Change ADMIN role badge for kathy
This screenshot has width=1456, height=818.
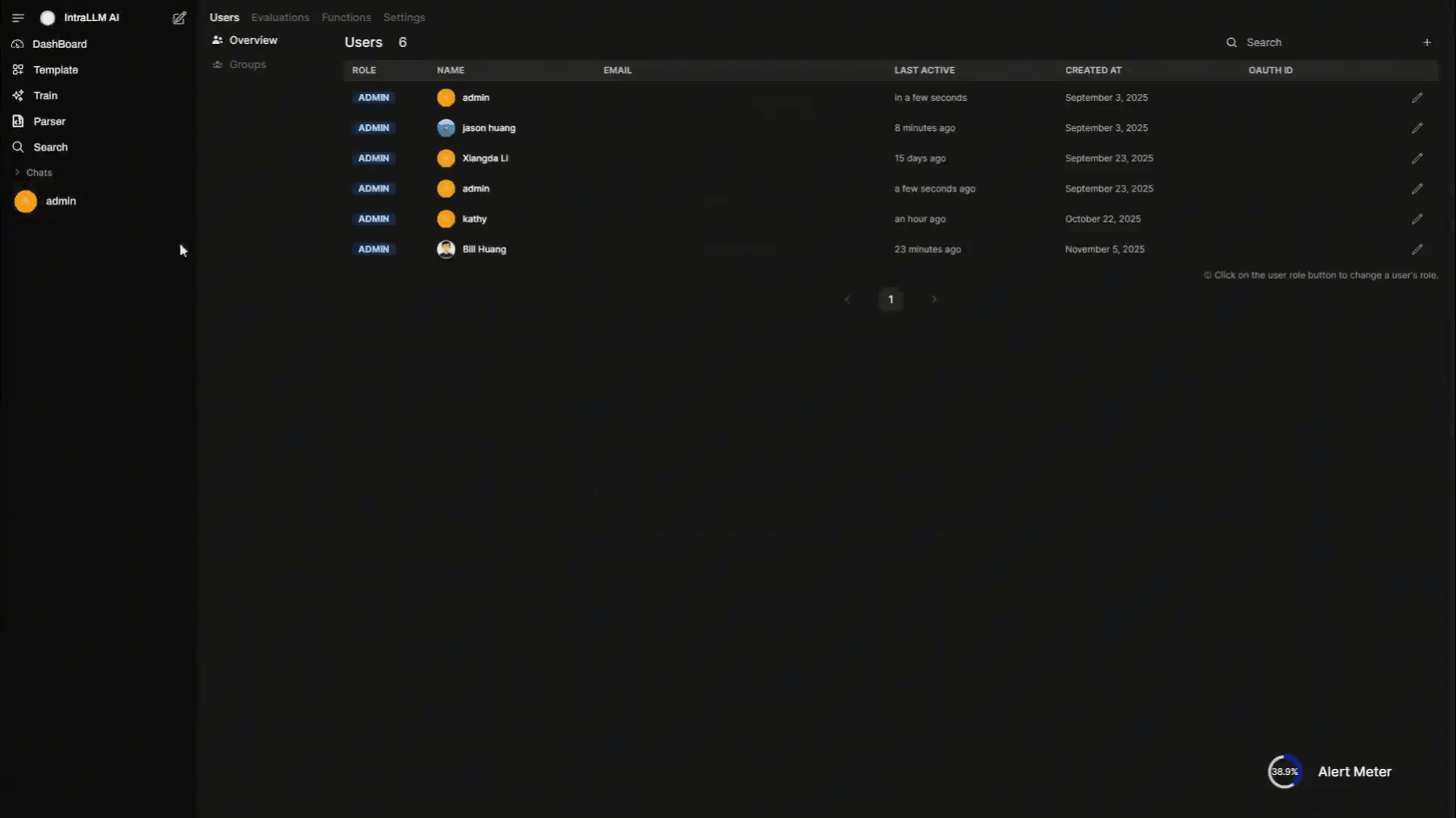[373, 219]
